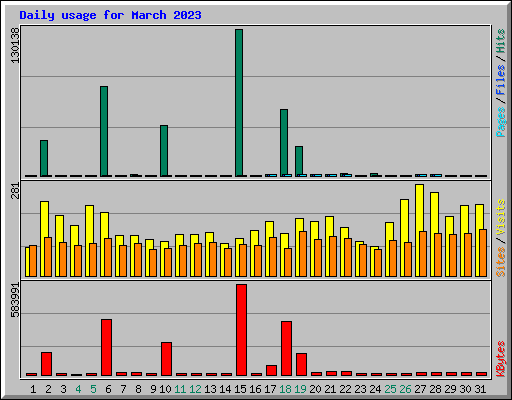Select the green hits bar for day 6
The height and width of the screenshot is (400, 512).
(x=104, y=131)
